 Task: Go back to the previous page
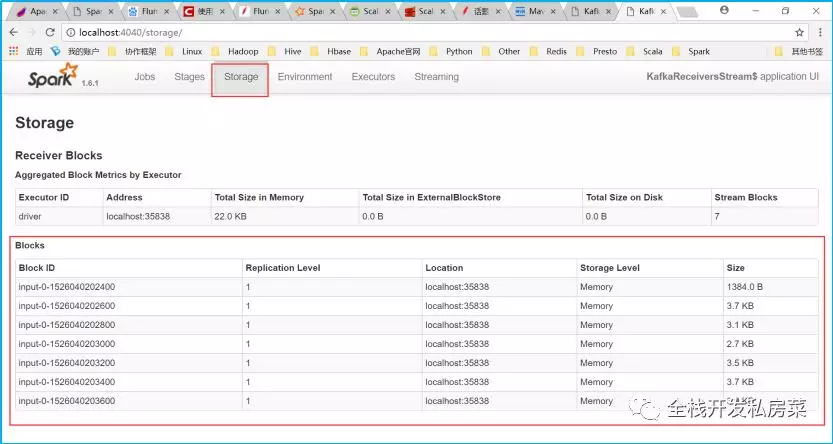click(x=14, y=32)
